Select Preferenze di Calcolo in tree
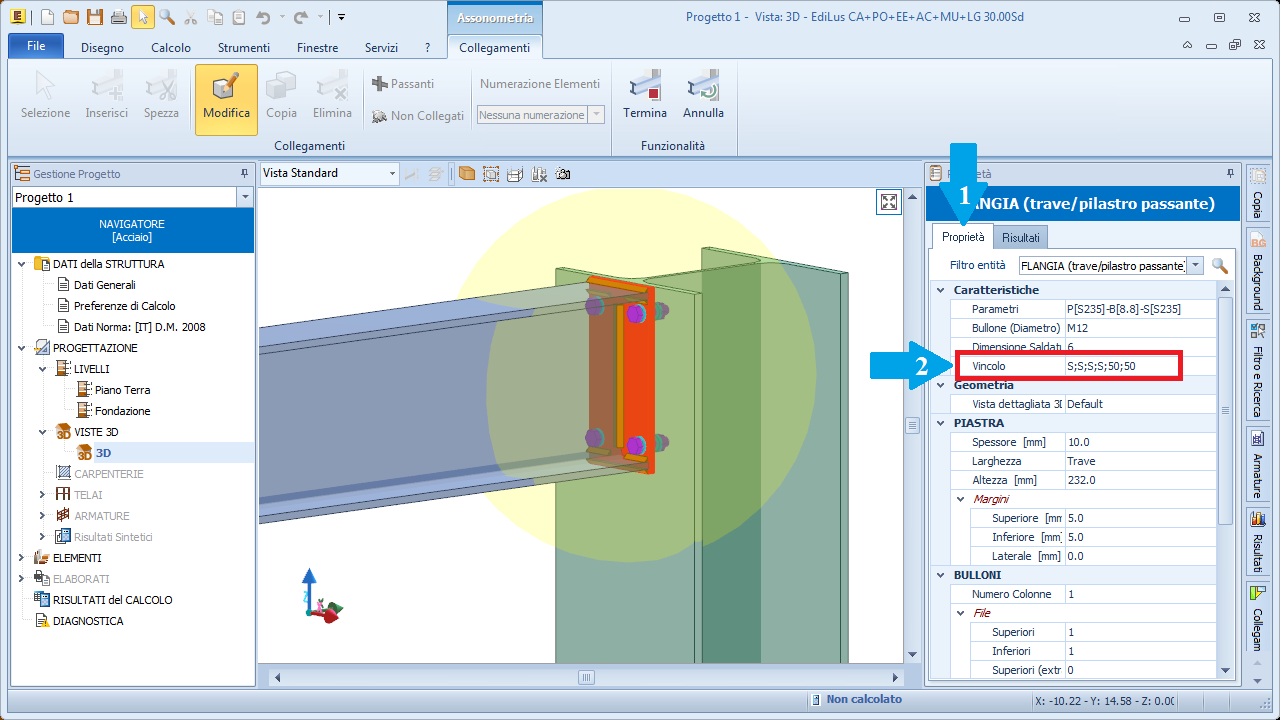The width and height of the screenshot is (1281, 720). tap(124, 306)
